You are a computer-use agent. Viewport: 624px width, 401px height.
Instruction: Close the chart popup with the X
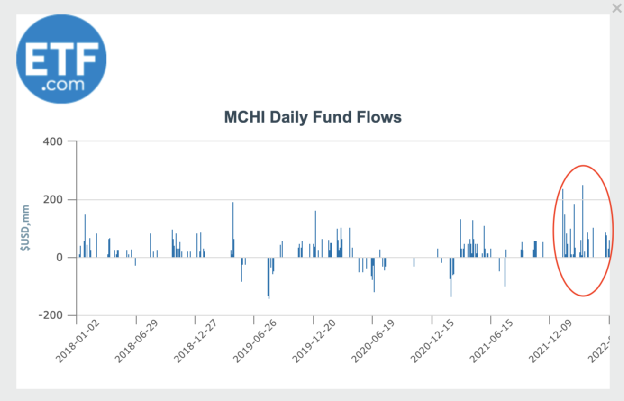(615, 8)
